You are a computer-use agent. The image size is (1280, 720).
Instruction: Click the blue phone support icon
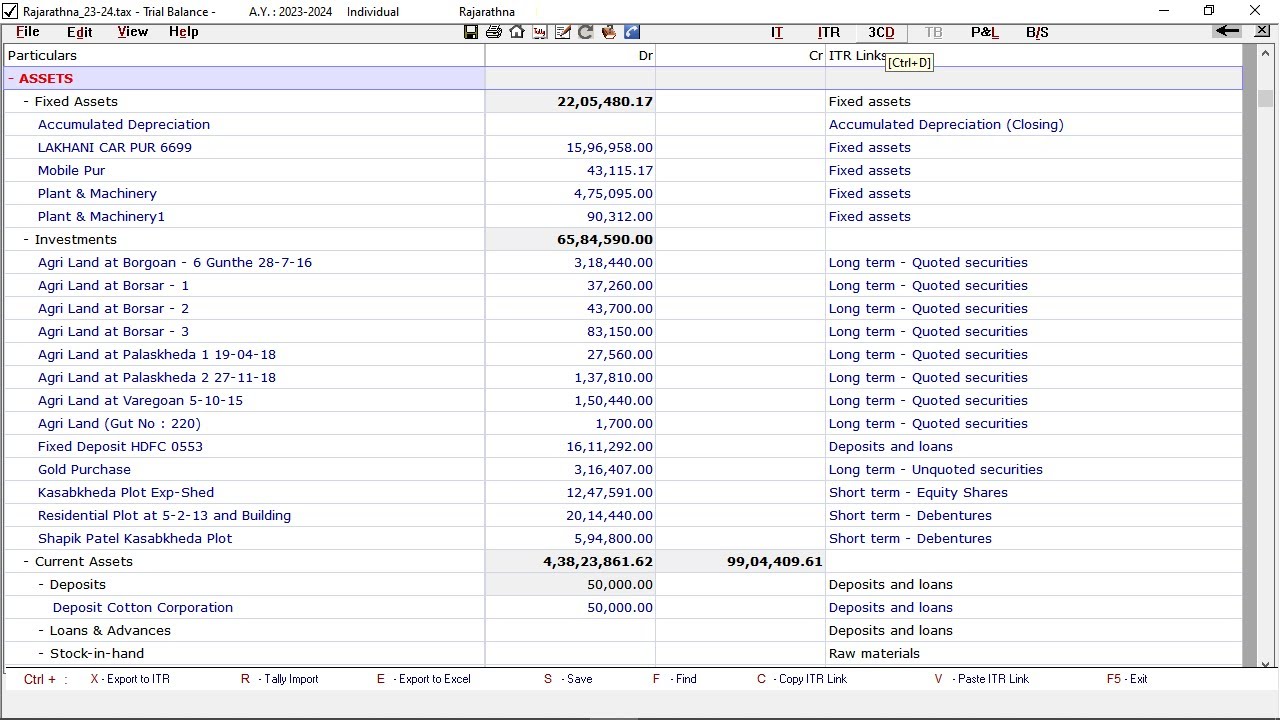[x=632, y=32]
